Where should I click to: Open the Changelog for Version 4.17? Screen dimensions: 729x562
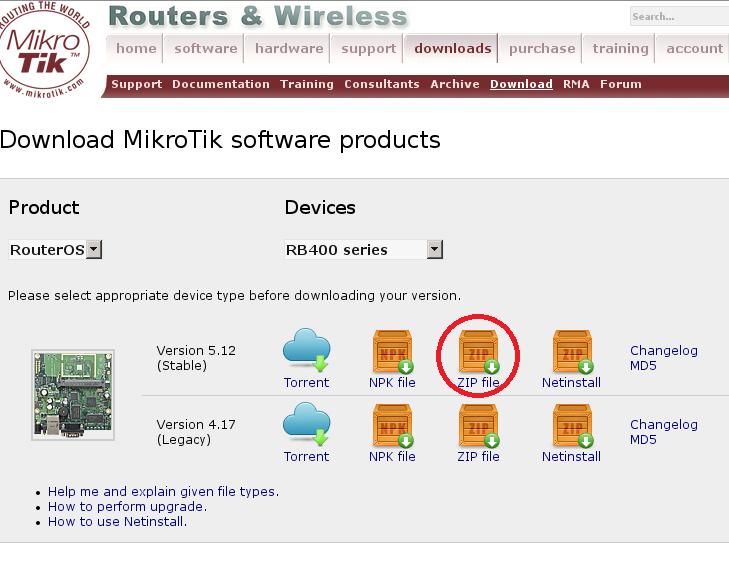(x=663, y=425)
